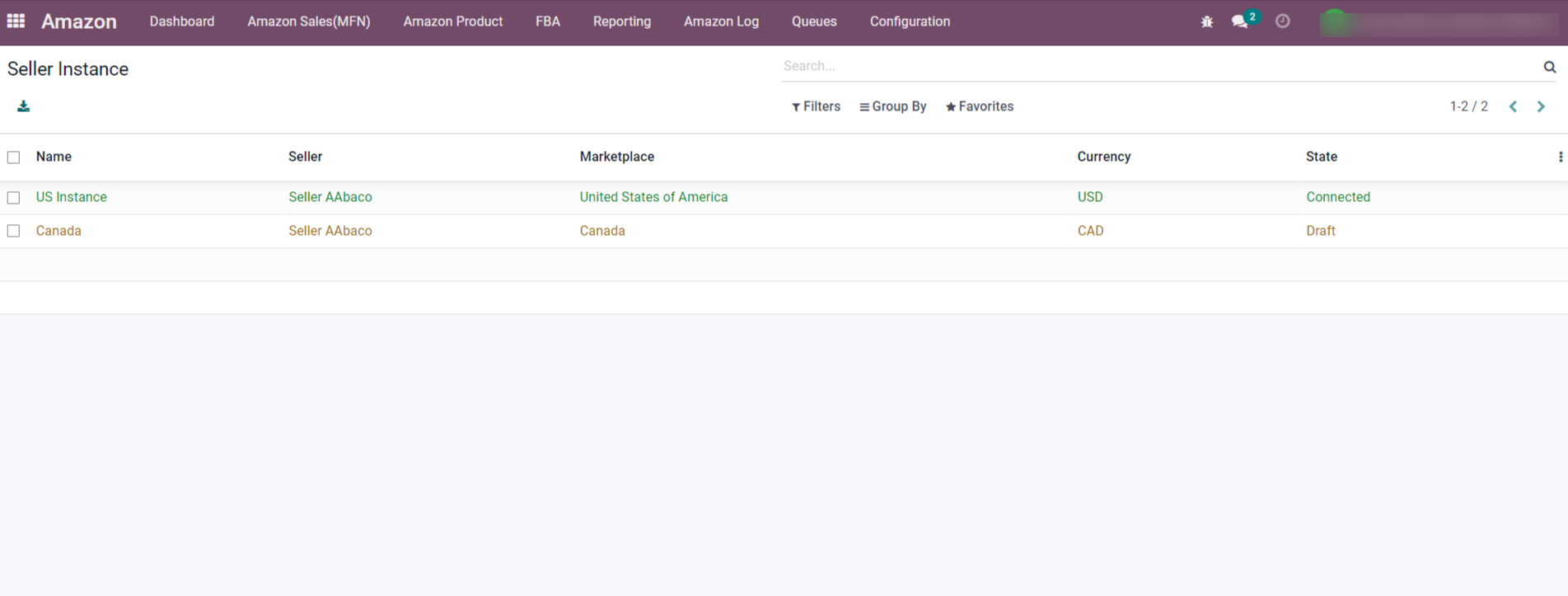
Task: Open the Configuration menu
Action: click(x=910, y=21)
